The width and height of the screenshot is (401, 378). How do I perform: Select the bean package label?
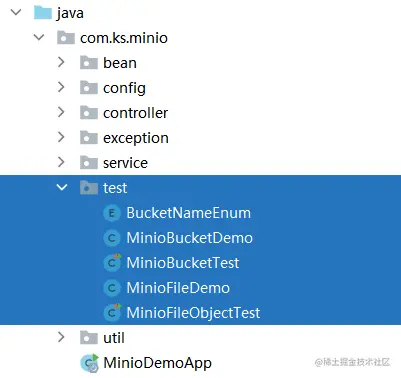[x=120, y=63]
